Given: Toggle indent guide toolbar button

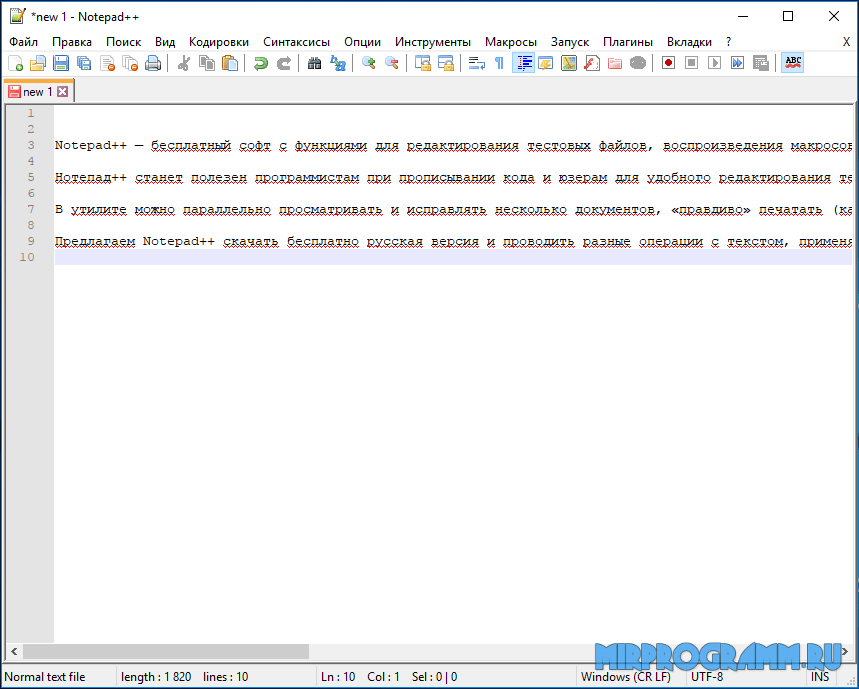Looking at the screenshot, I should tap(523, 64).
